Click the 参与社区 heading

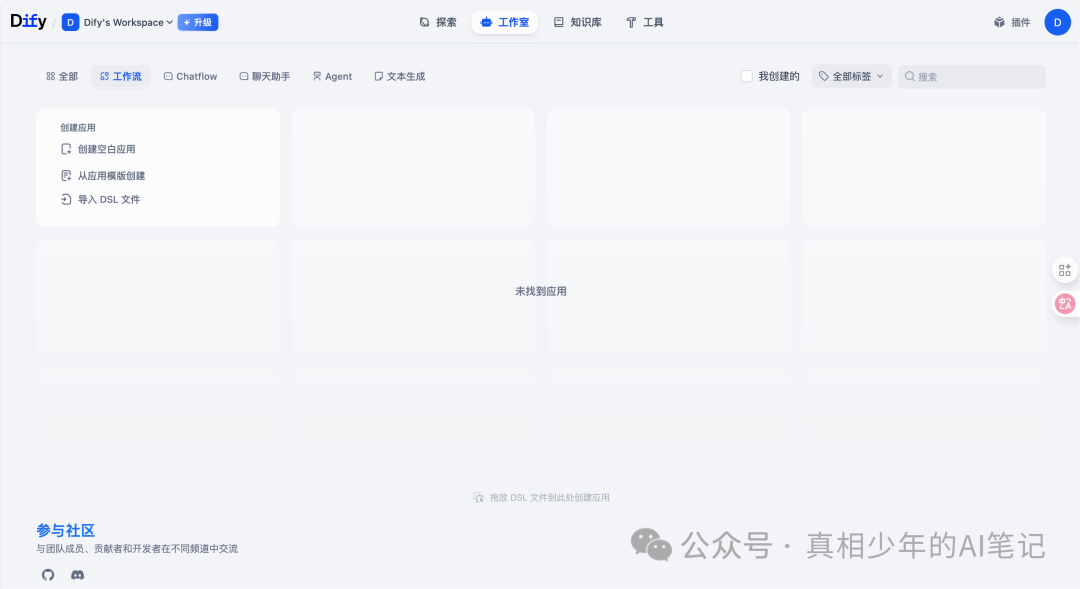tap(65, 530)
